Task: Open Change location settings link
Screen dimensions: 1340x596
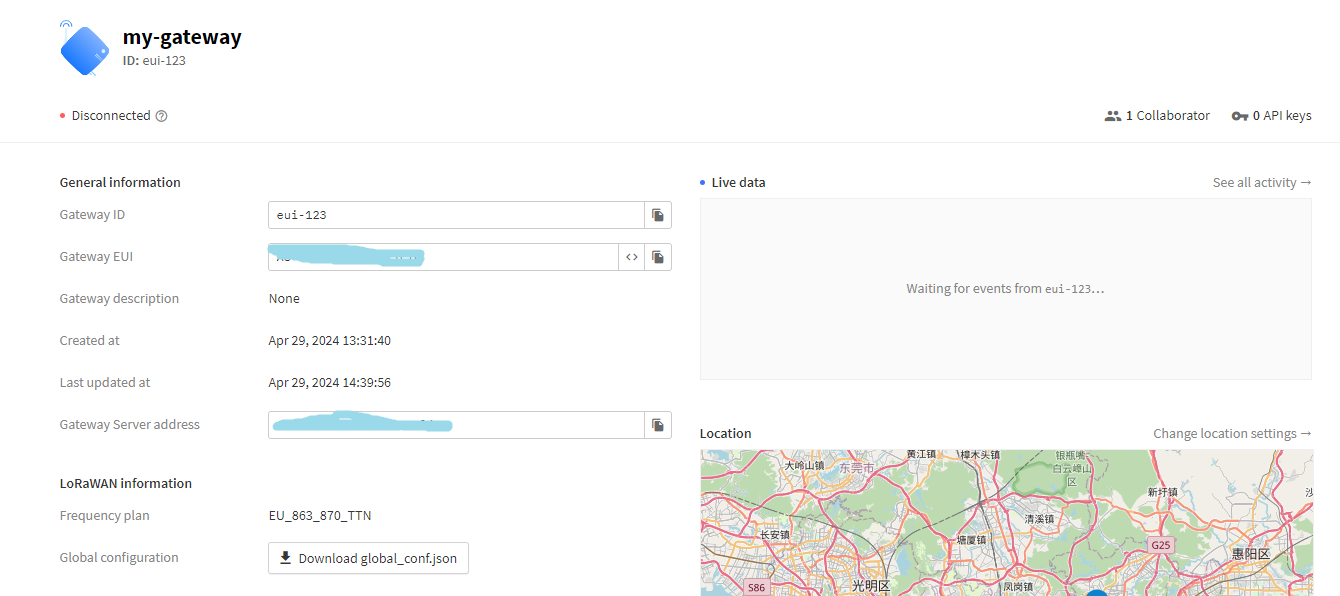Action: tap(1232, 434)
